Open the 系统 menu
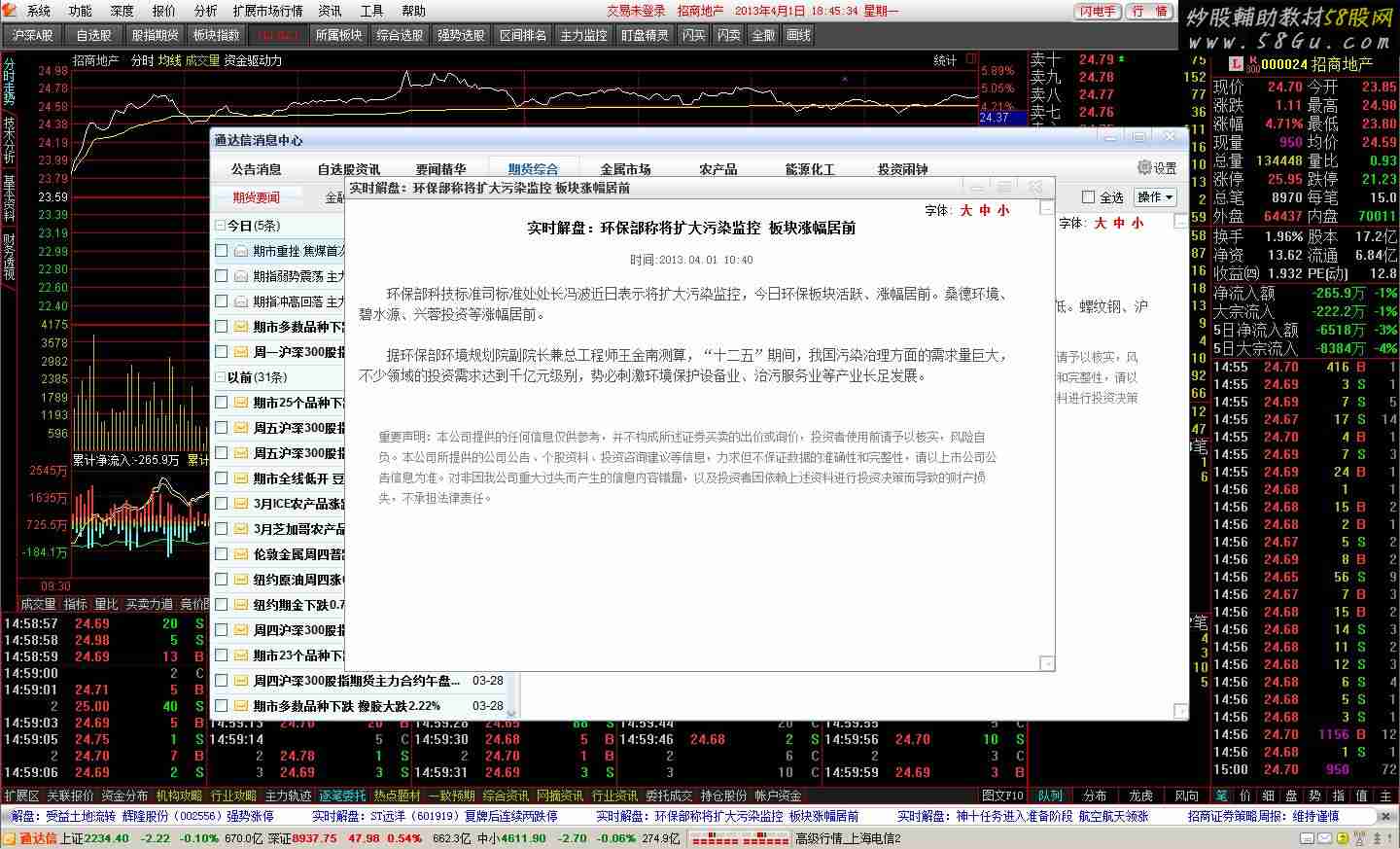 (39, 11)
